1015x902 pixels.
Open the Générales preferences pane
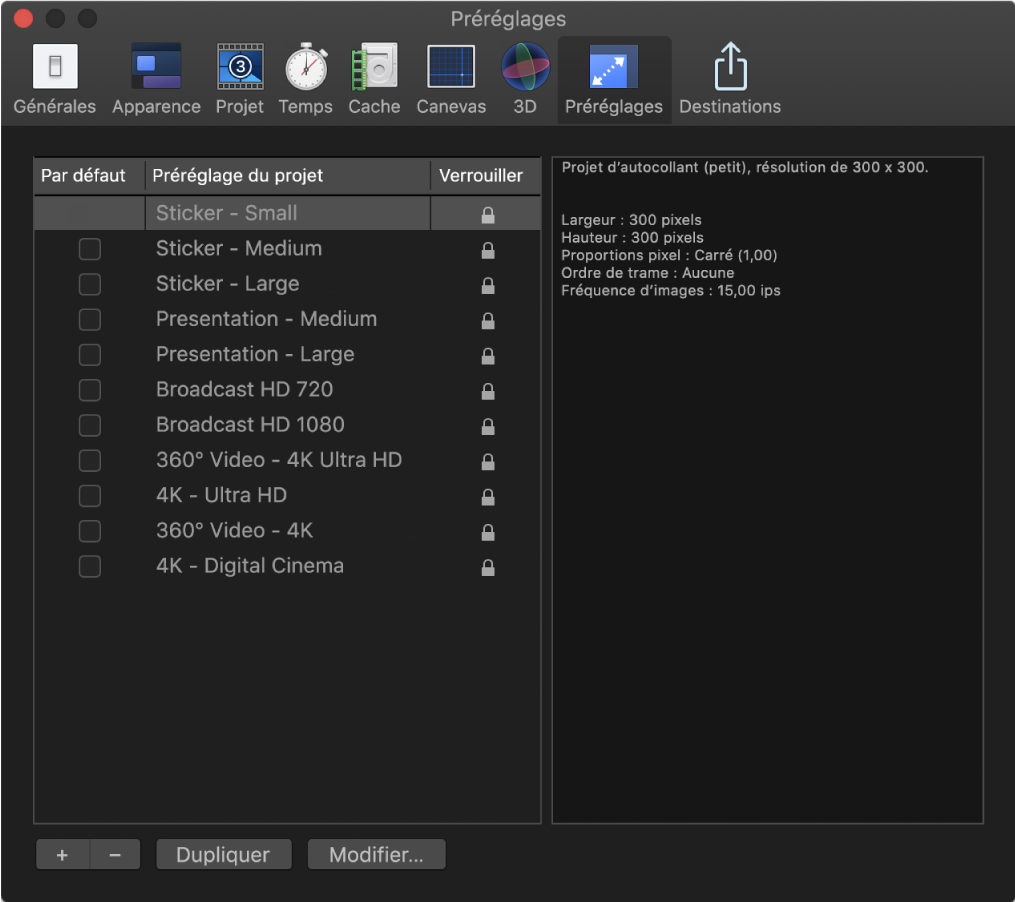pyautogui.click(x=55, y=80)
